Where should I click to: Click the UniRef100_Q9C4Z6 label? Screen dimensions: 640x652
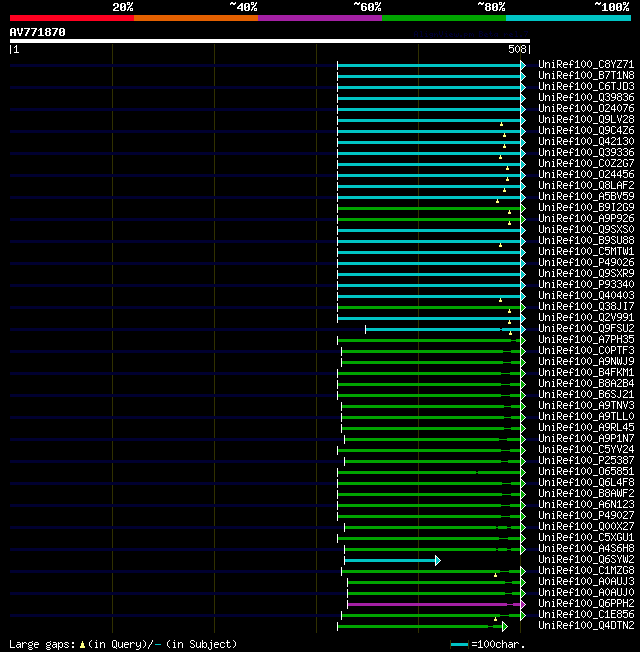pyautogui.click(x=586, y=131)
